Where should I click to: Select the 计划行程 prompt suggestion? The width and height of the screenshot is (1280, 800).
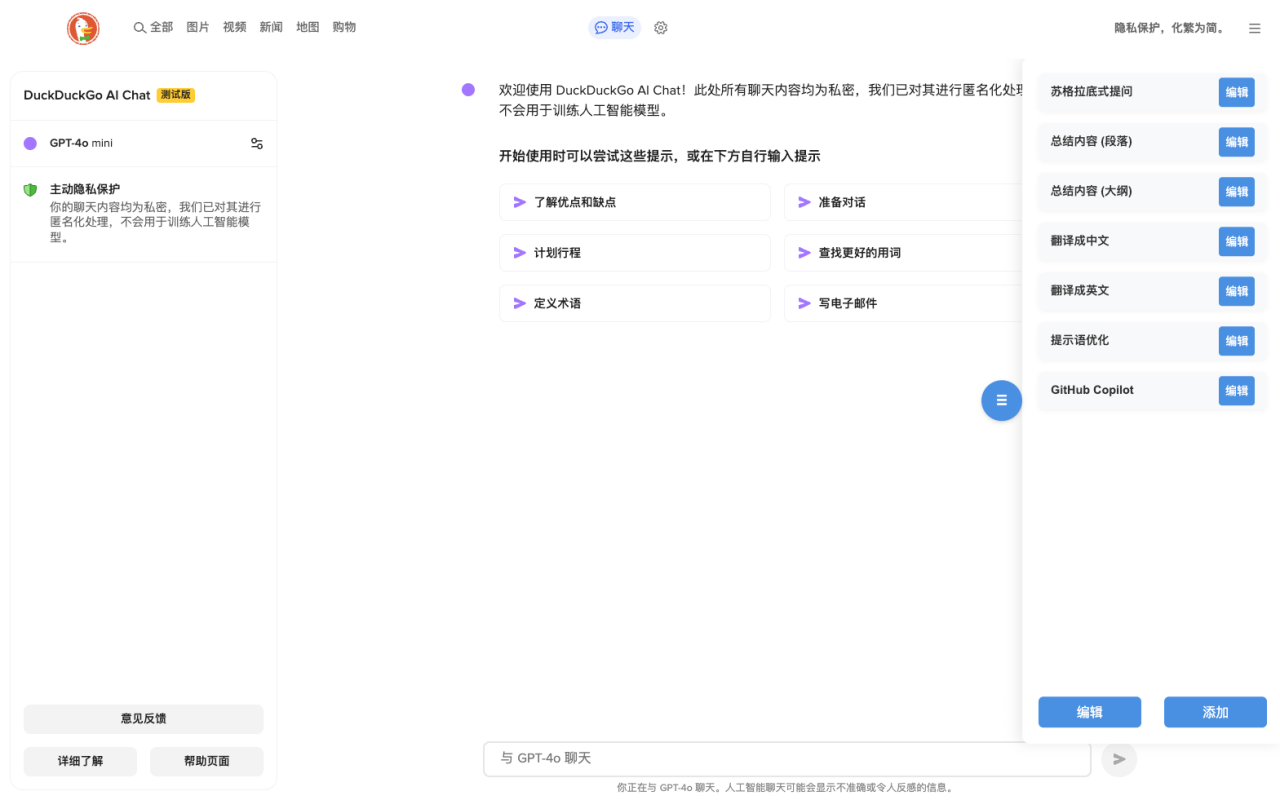coord(634,252)
